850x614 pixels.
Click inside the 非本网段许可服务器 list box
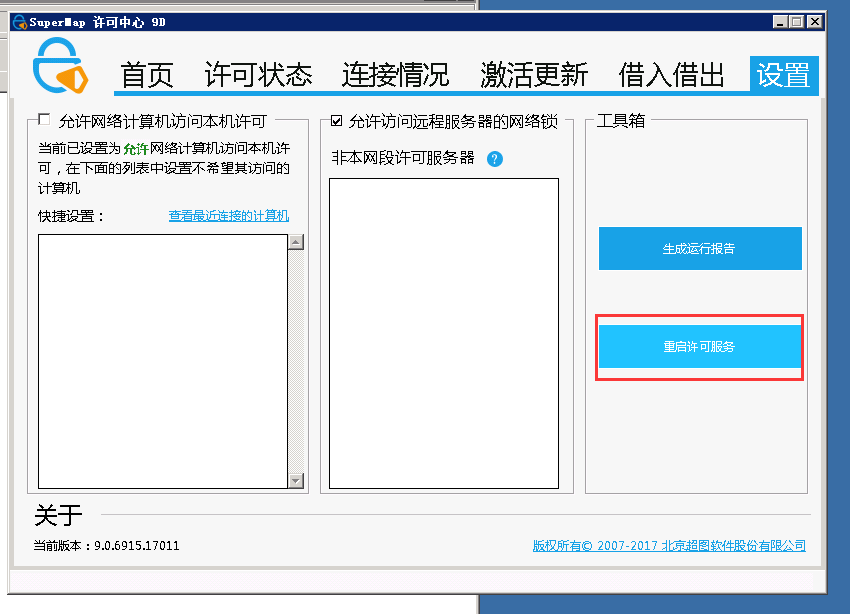pos(443,333)
